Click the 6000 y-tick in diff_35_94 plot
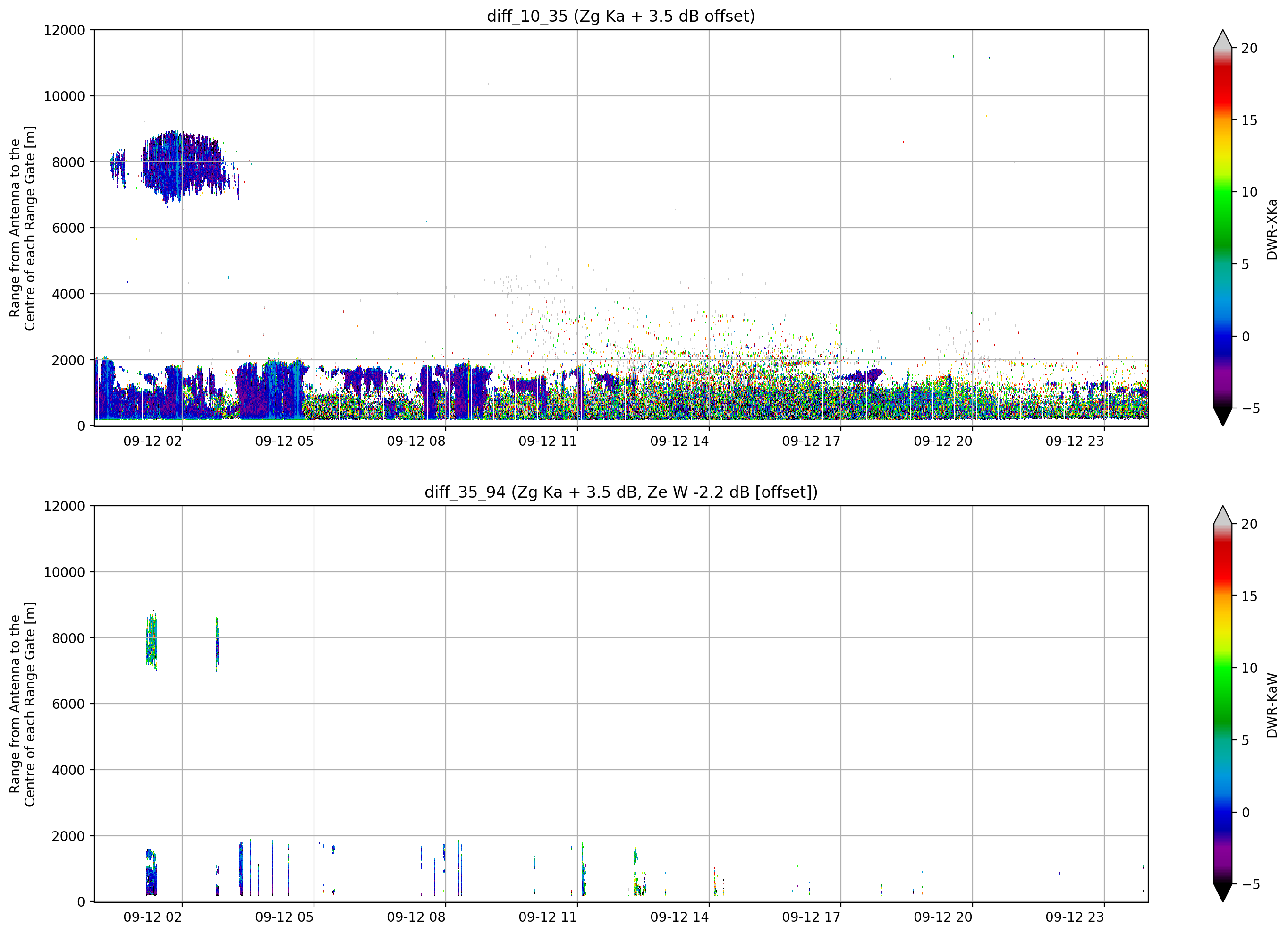Viewport: 1288px width, 934px height. 68,705
